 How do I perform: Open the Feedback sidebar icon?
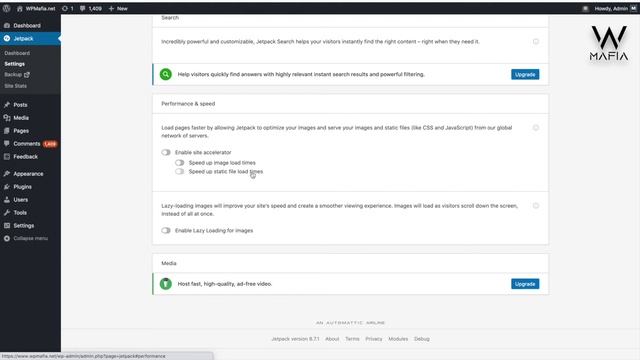7,157
